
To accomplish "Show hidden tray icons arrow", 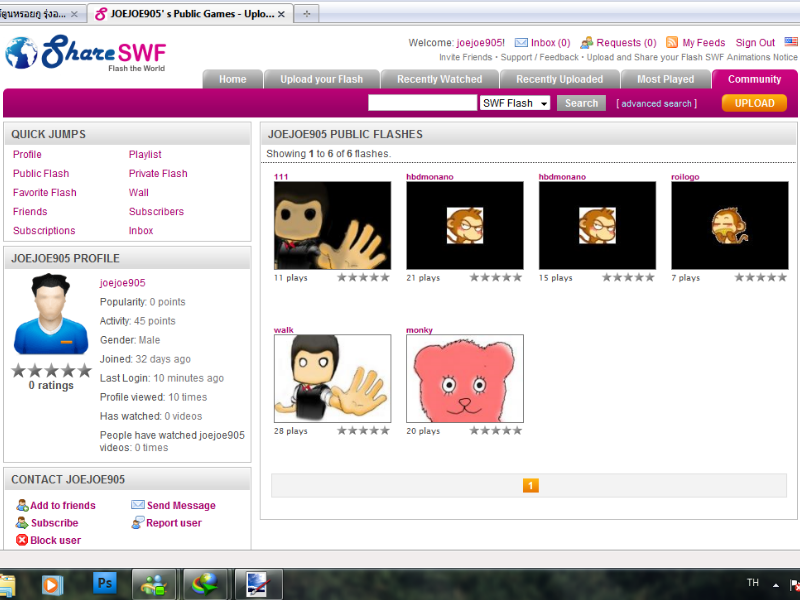I will click(776, 585).
